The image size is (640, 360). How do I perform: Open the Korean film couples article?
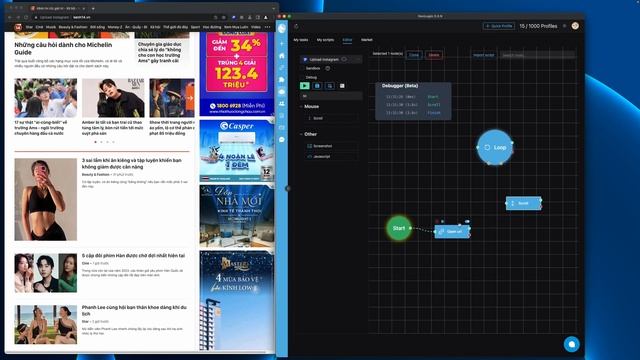pyautogui.click(x=133, y=255)
